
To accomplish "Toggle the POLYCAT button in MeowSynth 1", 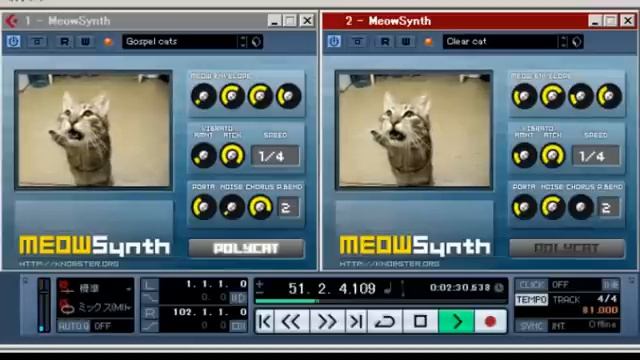I will coord(246,248).
